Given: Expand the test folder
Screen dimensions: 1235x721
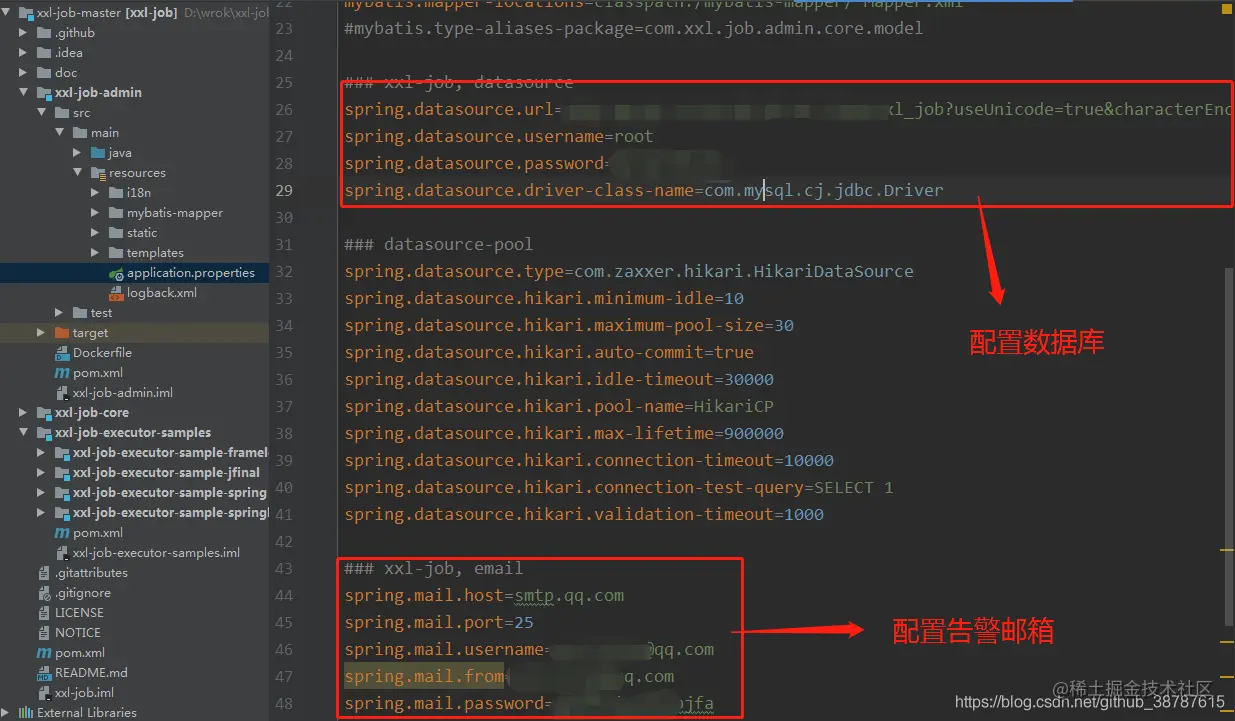Looking at the screenshot, I should (60, 313).
